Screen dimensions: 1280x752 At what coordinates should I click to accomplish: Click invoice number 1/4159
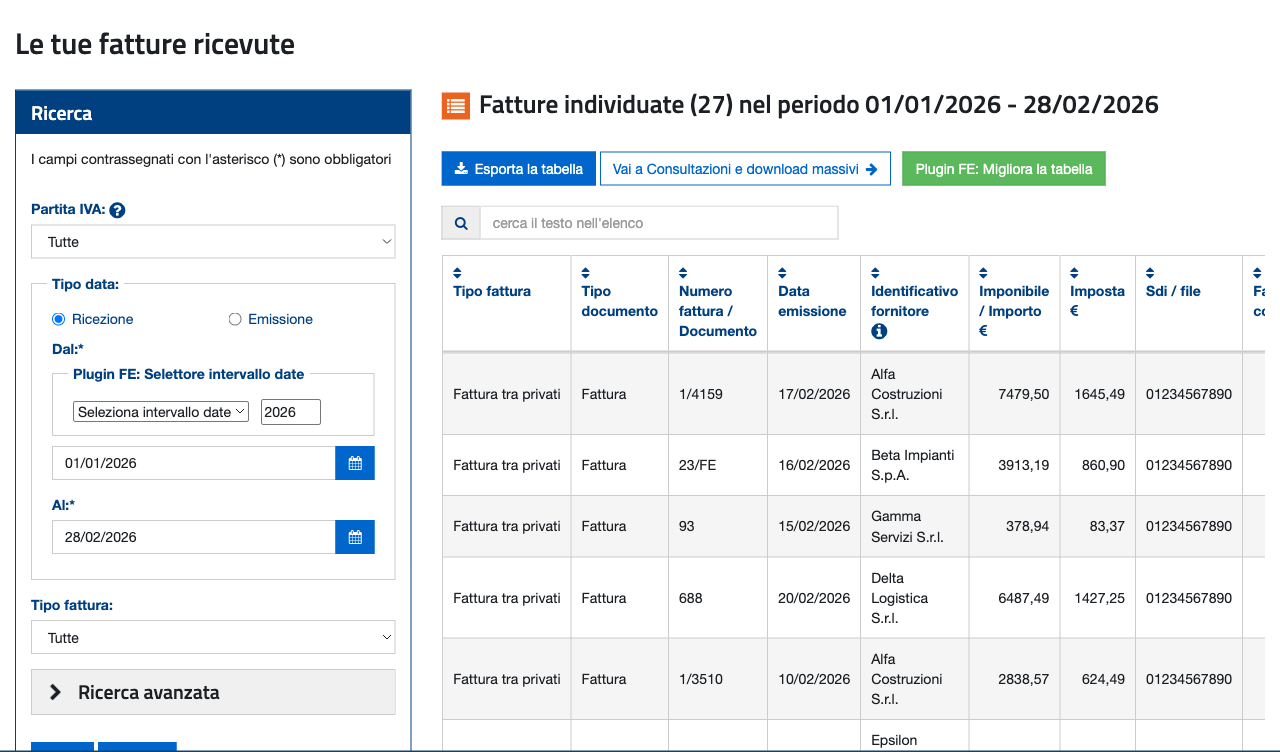[703, 394]
